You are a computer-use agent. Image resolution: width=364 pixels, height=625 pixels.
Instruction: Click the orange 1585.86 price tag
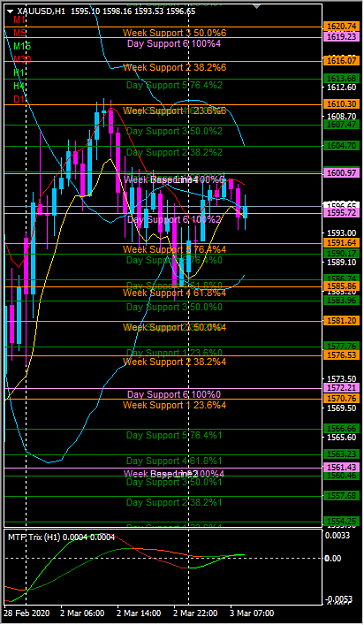[x=342, y=286]
